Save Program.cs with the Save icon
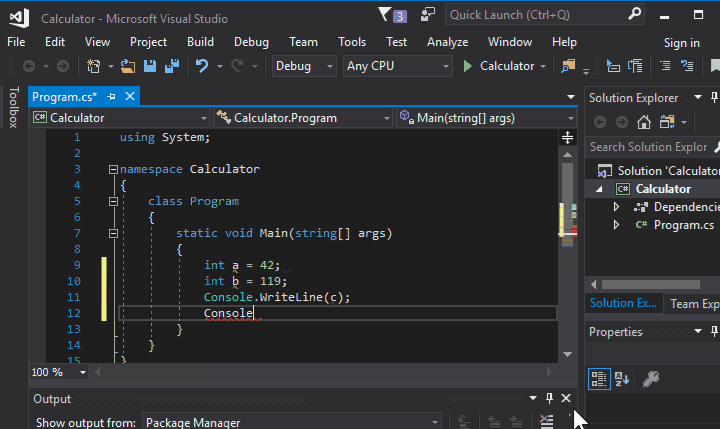This screenshot has width=720, height=429. click(150, 66)
